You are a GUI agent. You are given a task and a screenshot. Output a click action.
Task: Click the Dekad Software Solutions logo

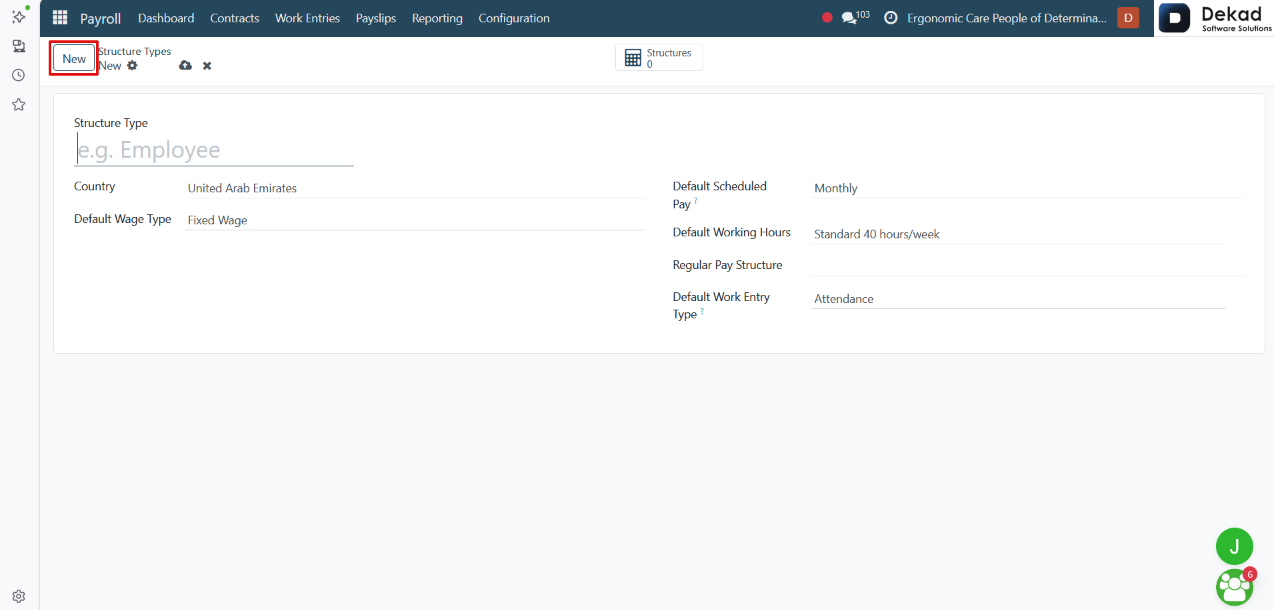click(x=1215, y=18)
